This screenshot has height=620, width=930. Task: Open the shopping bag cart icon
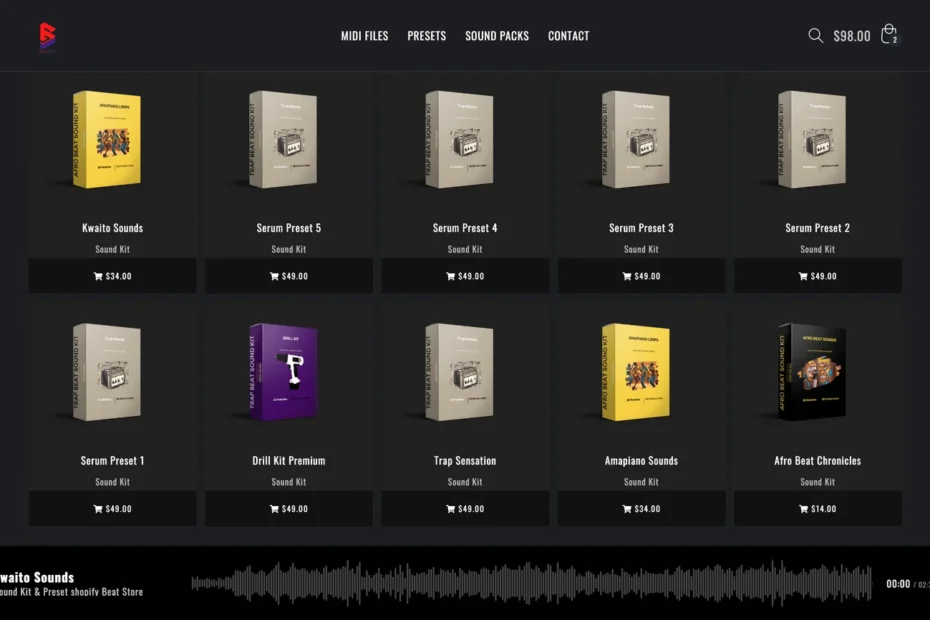point(888,36)
